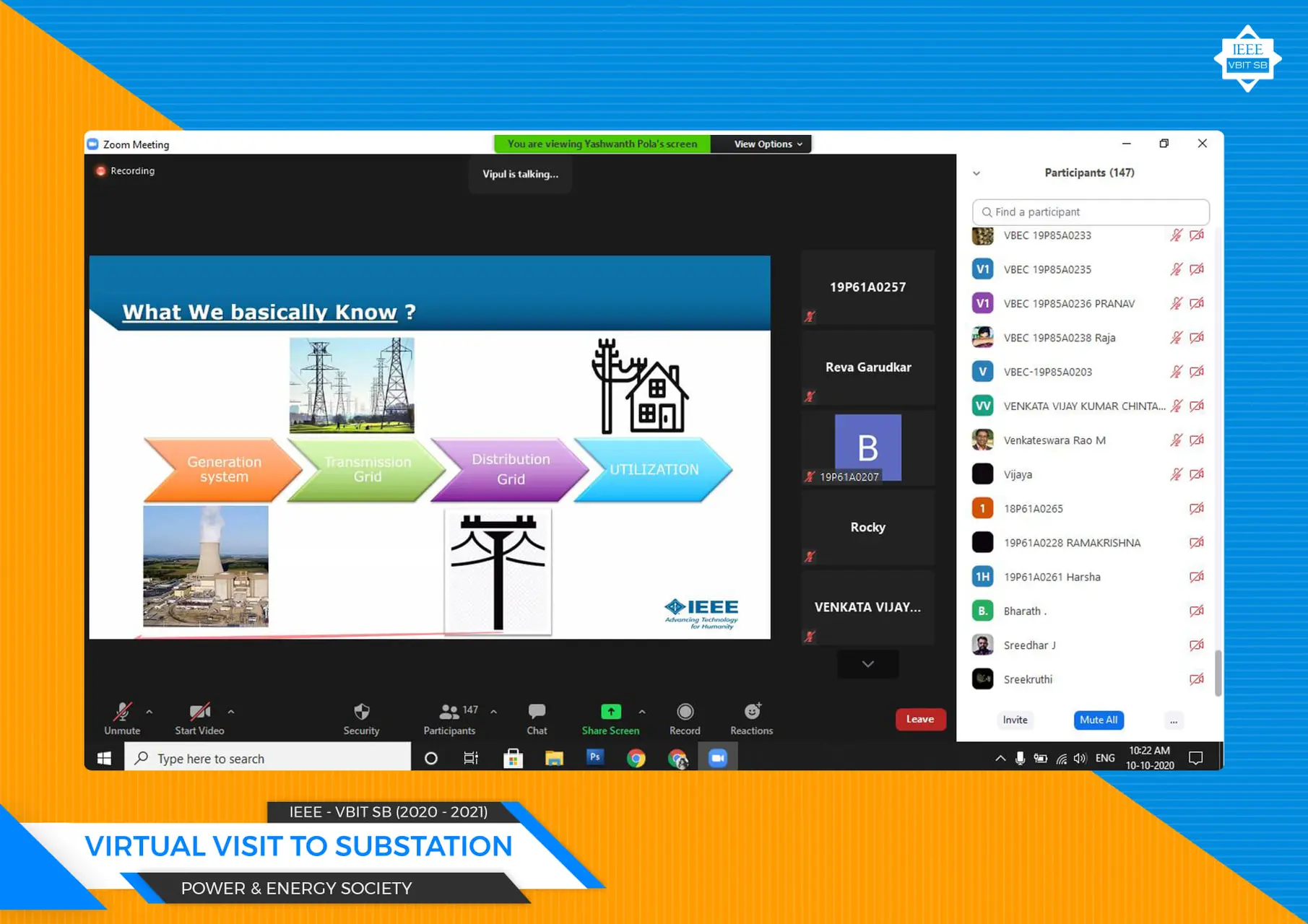
Task: Unmute the microphone
Action: [121, 717]
